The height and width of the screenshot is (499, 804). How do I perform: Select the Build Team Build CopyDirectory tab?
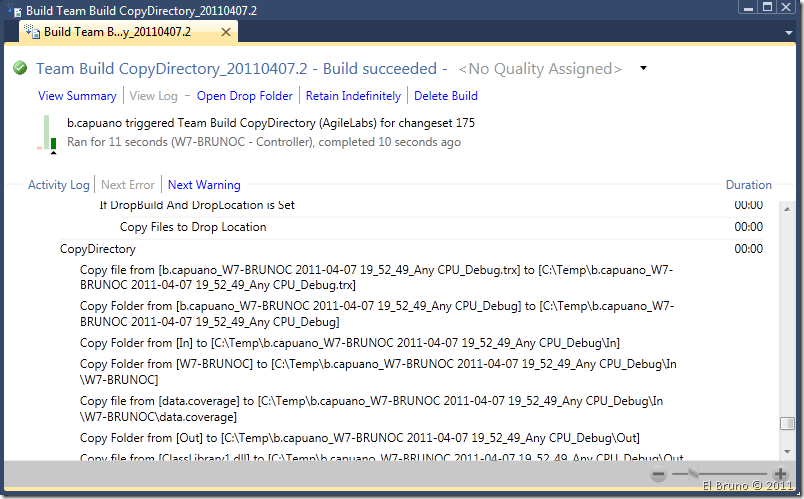pos(117,32)
